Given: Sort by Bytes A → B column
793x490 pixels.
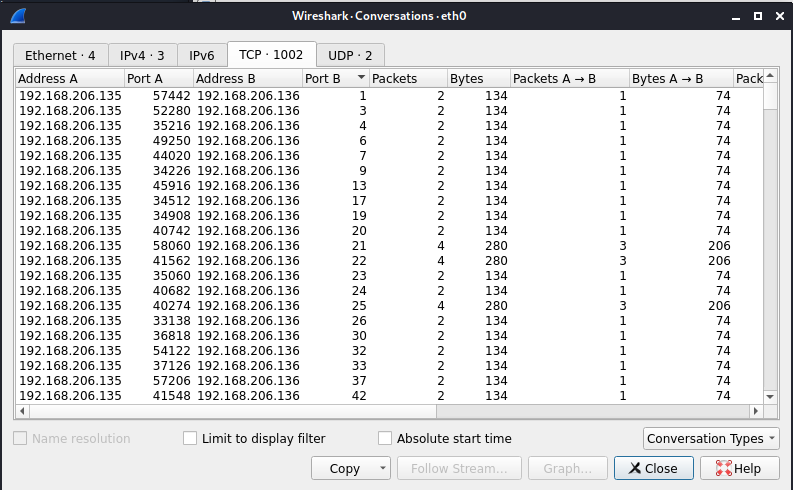Looking at the screenshot, I should (x=681, y=78).
